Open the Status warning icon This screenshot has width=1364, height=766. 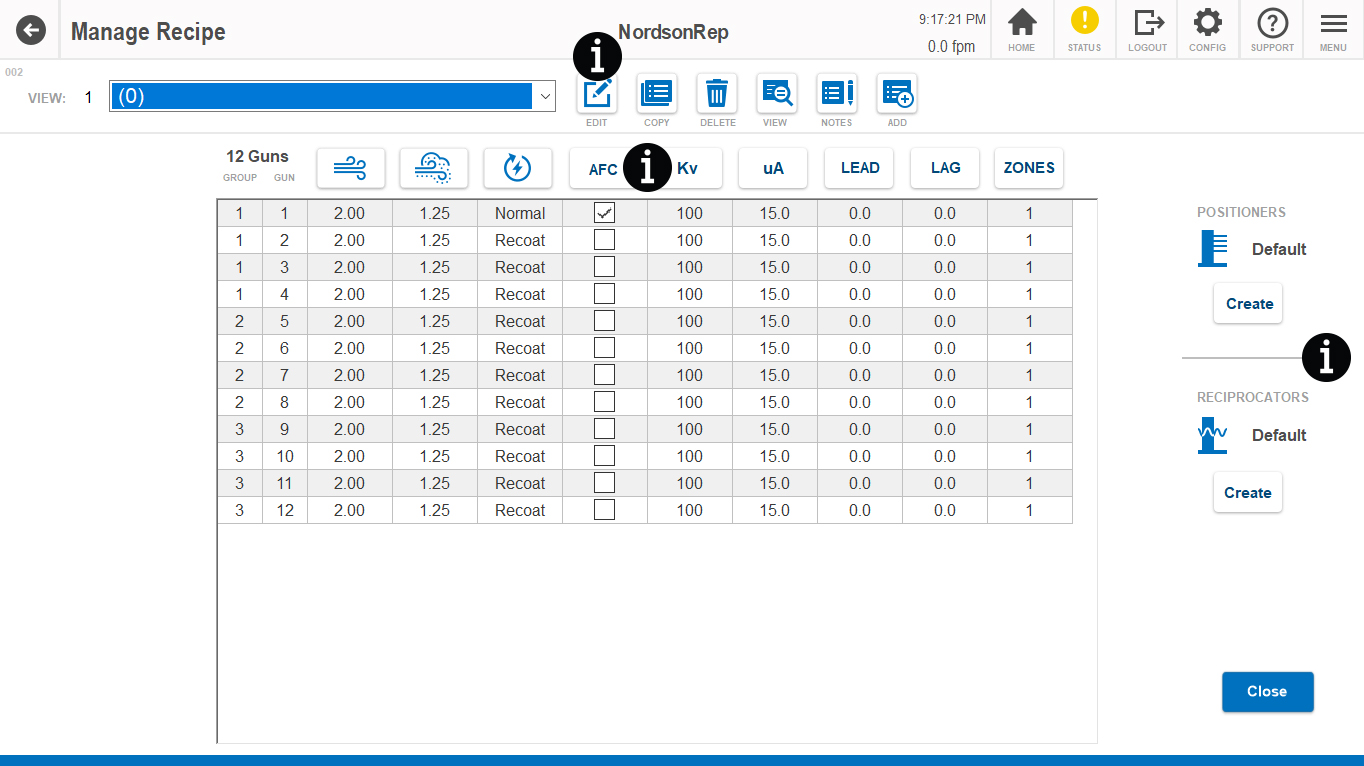click(1084, 23)
